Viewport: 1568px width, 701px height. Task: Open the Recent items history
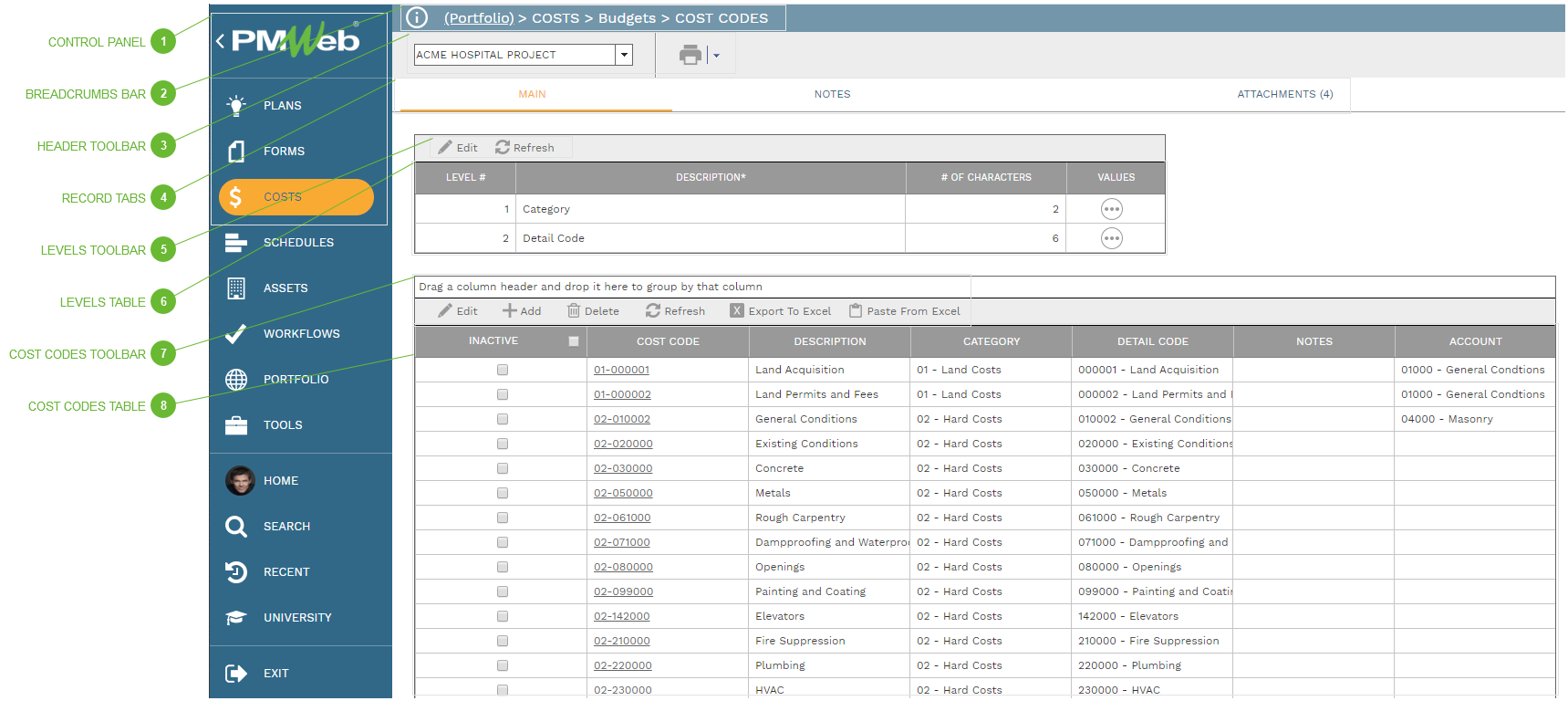pos(286,572)
